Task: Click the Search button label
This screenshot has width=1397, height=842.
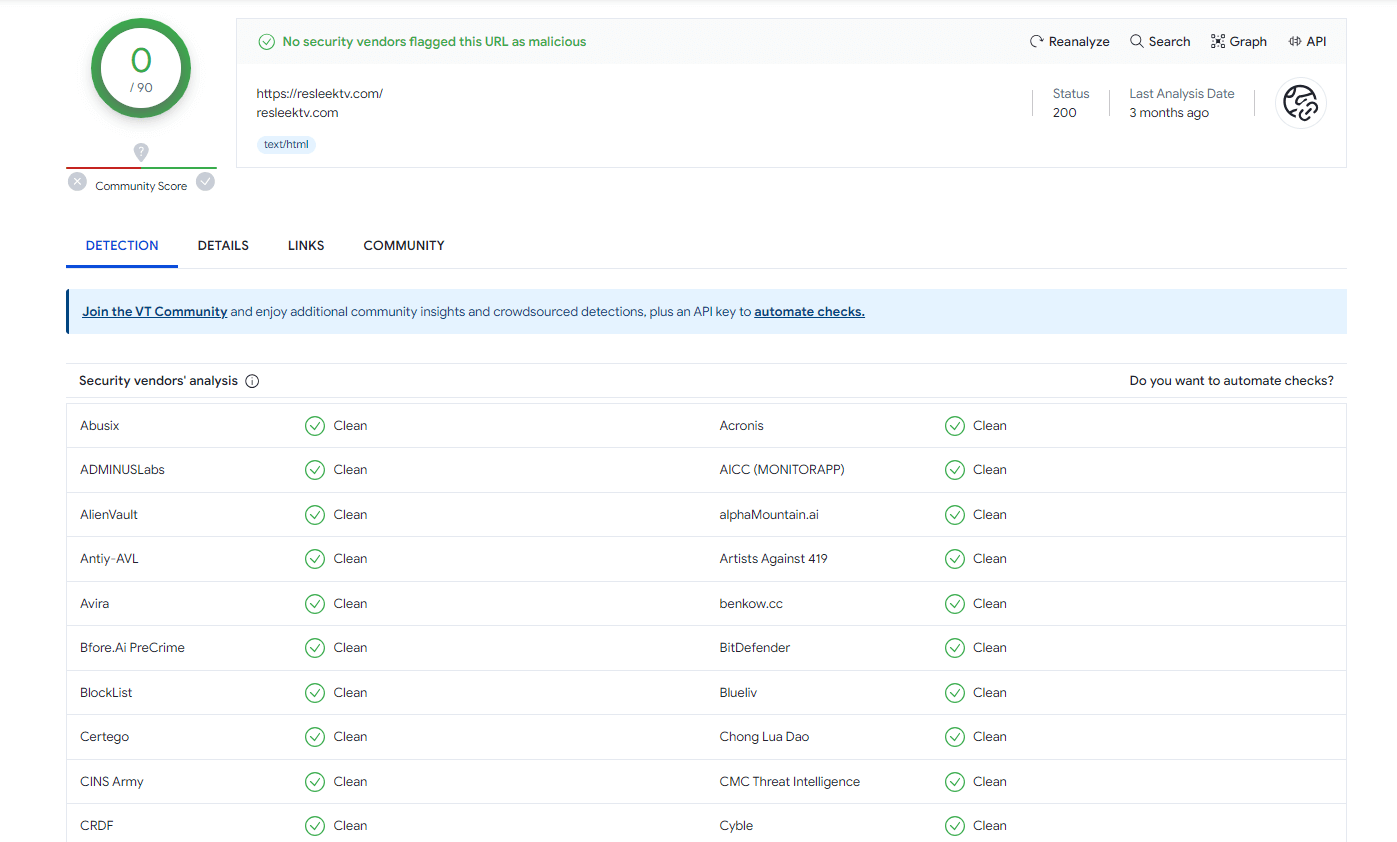Action: click(x=1169, y=42)
